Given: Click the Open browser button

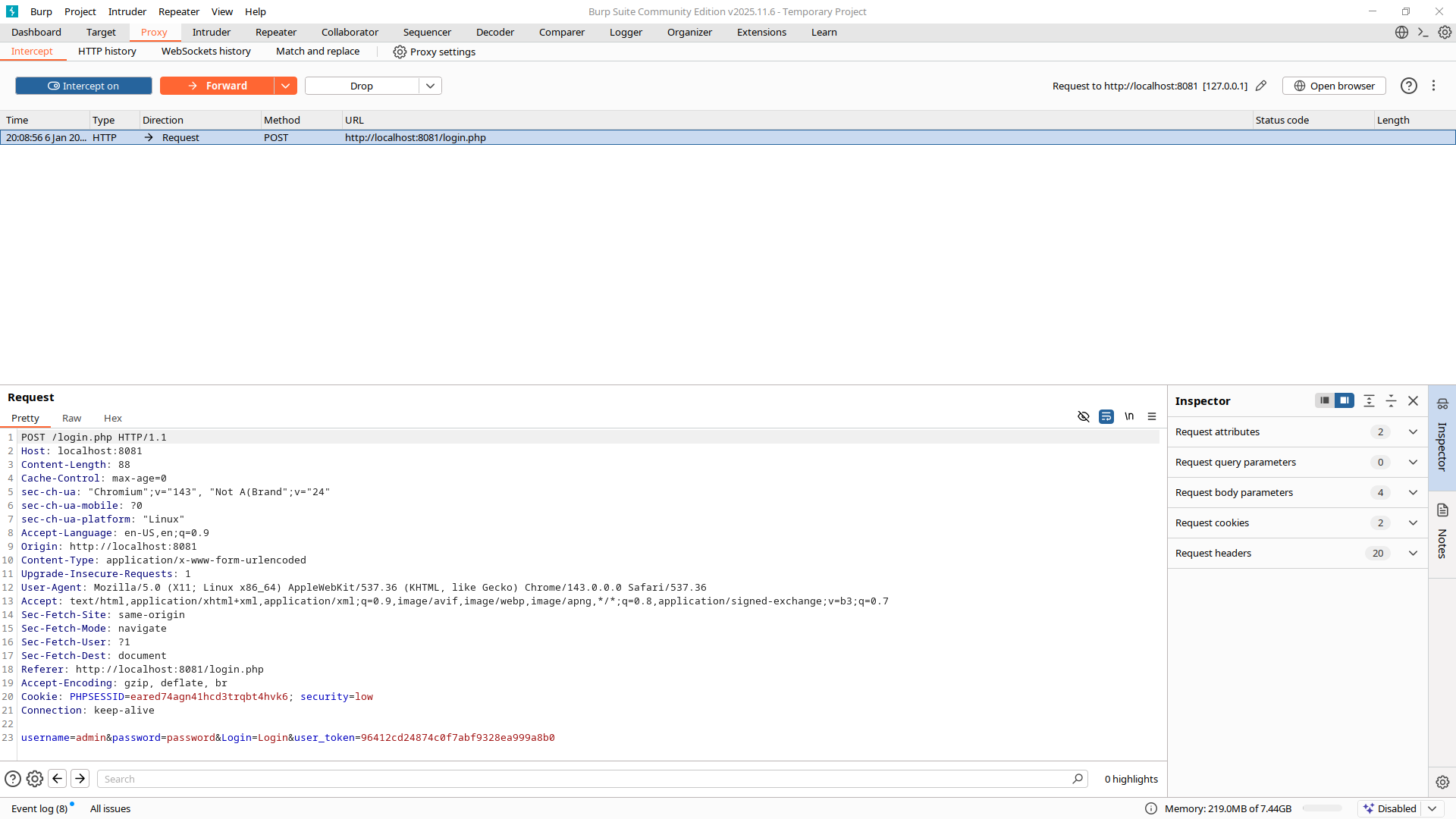Looking at the screenshot, I should (1334, 86).
